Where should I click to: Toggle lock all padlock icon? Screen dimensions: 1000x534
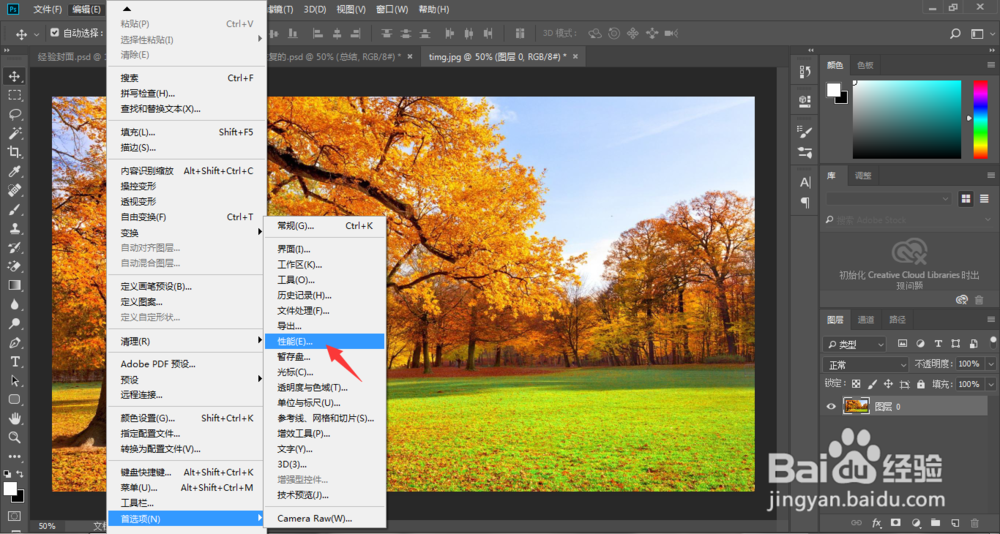coord(920,385)
